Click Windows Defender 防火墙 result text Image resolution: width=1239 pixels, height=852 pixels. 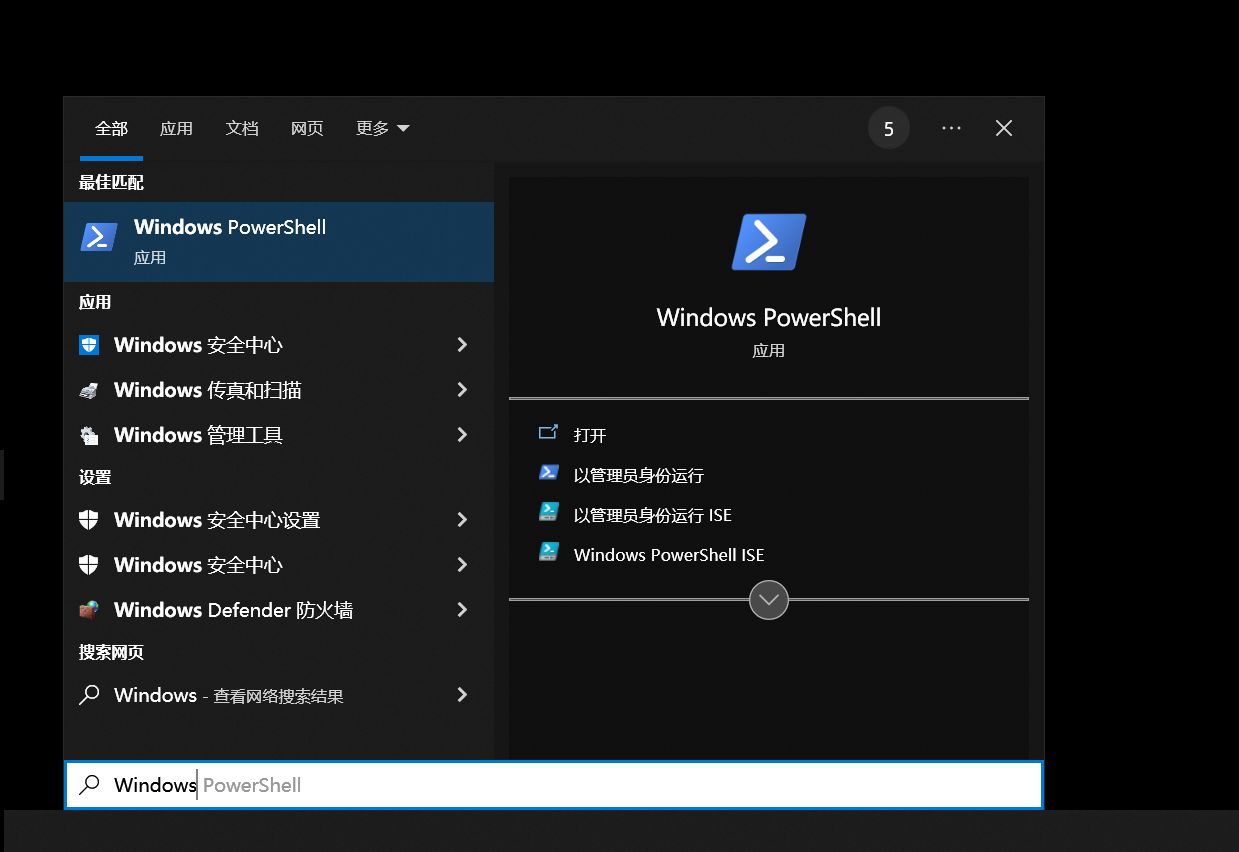click(x=233, y=610)
